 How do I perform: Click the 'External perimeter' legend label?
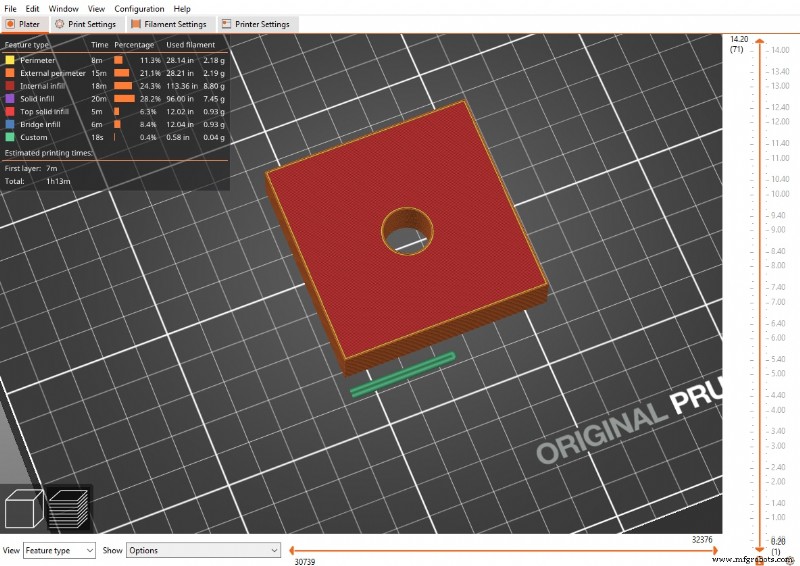53,73
